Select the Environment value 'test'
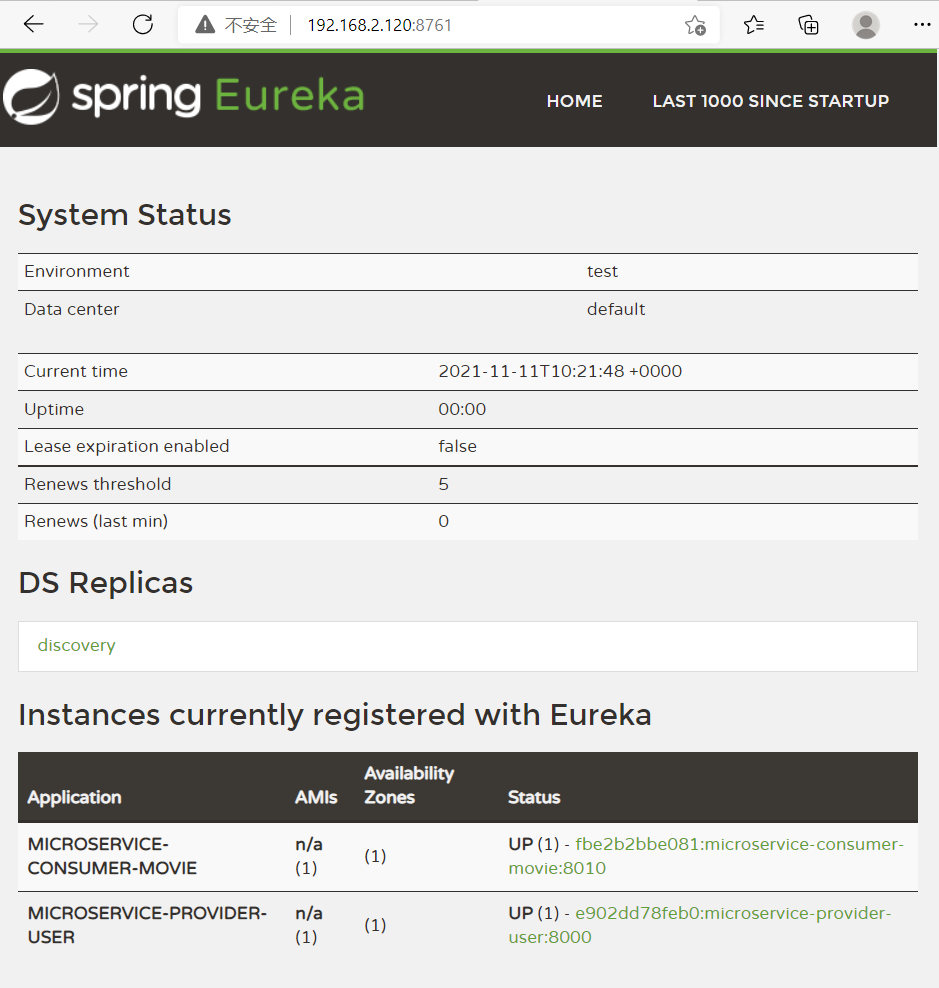The width and height of the screenshot is (939, 988). pyautogui.click(x=602, y=272)
